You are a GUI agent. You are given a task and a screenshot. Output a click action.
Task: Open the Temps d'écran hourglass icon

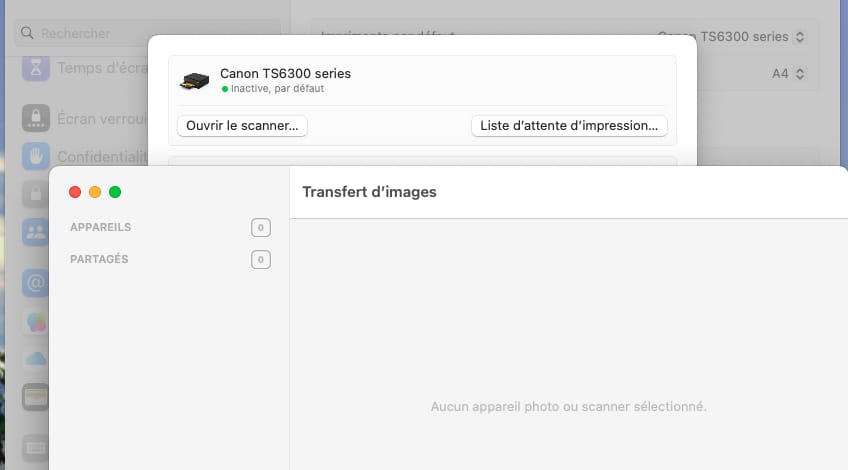pos(36,68)
